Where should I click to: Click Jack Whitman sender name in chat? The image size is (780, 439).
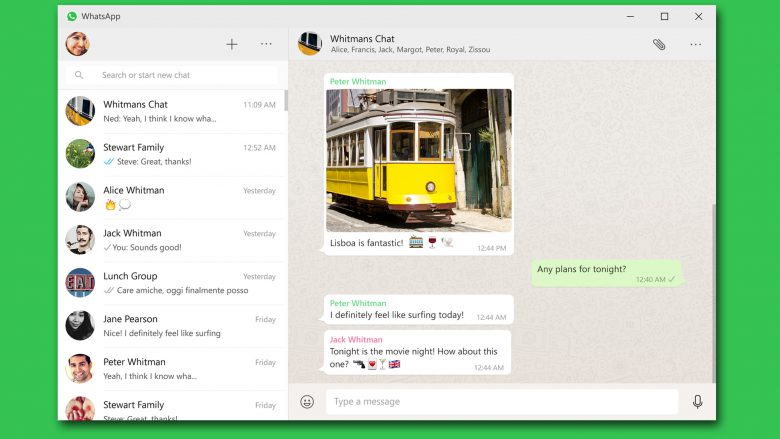(x=356, y=340)
